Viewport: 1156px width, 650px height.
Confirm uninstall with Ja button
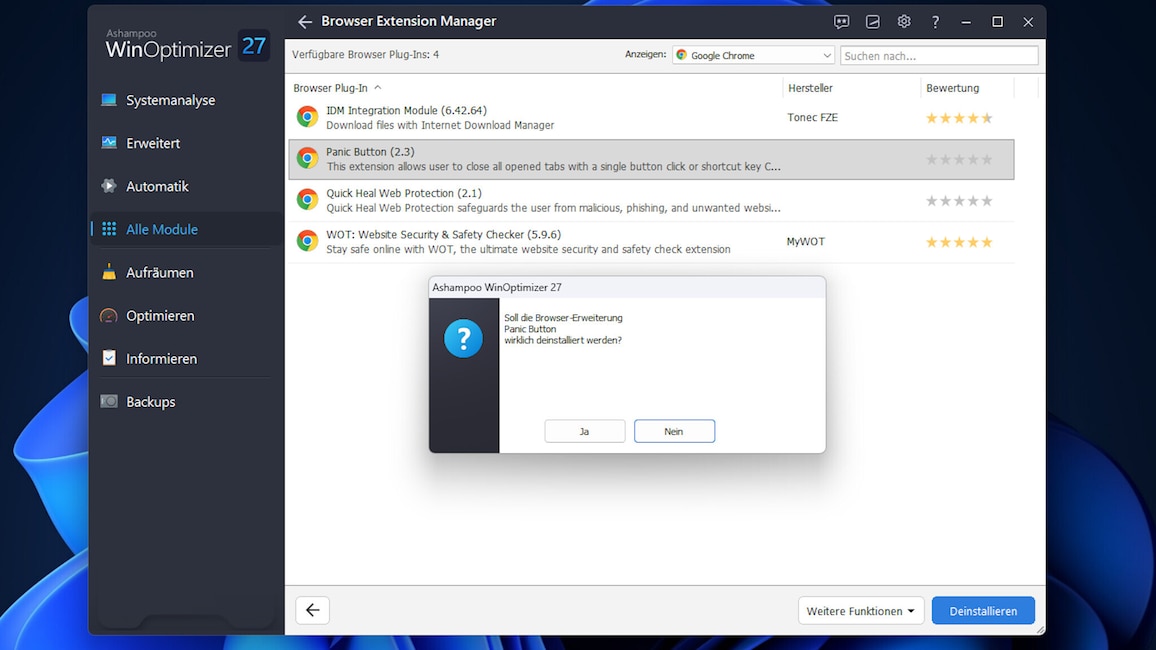(585, 431)
